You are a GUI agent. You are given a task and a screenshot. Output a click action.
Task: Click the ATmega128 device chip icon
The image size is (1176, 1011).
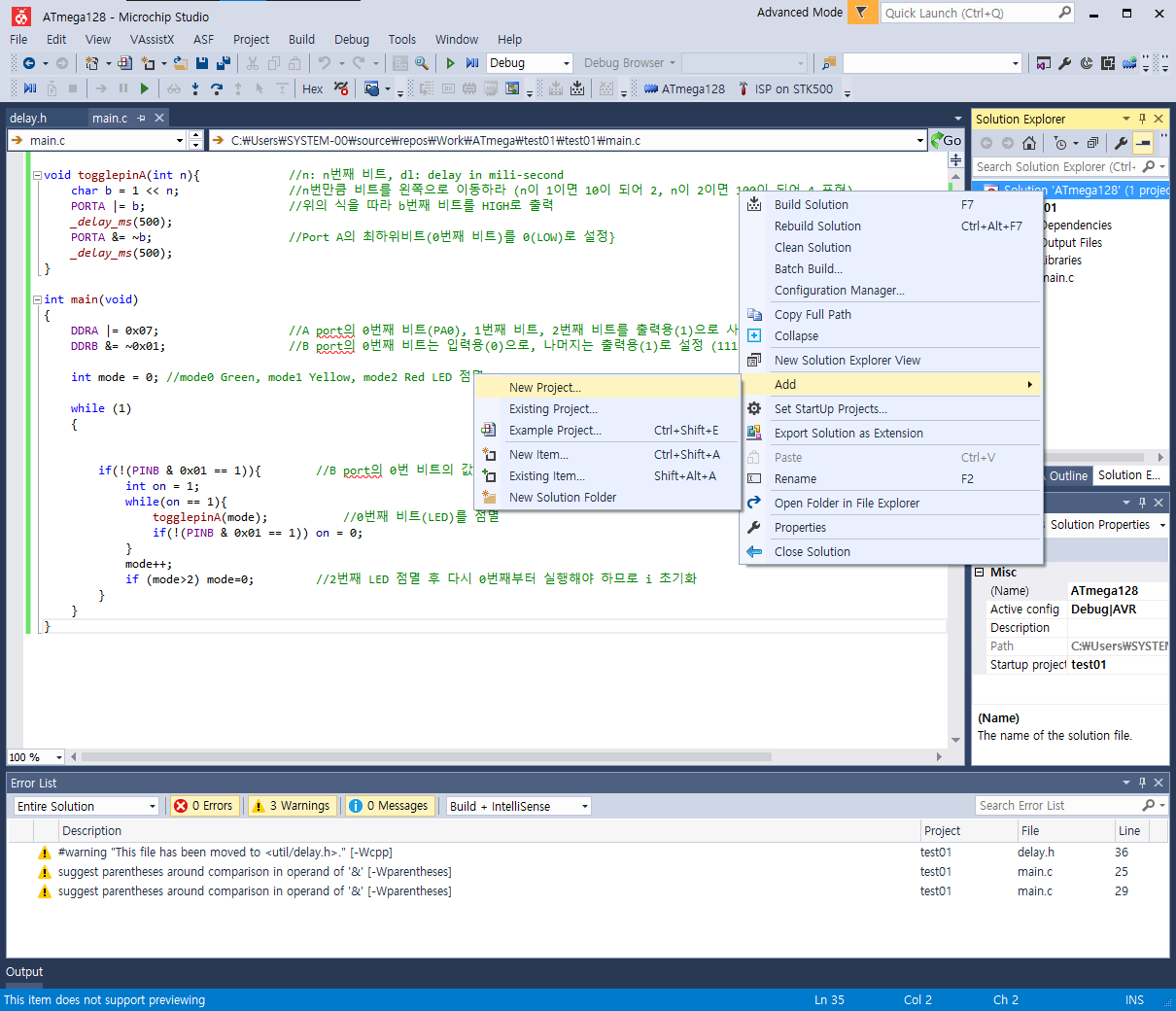[x=651, y=88]
